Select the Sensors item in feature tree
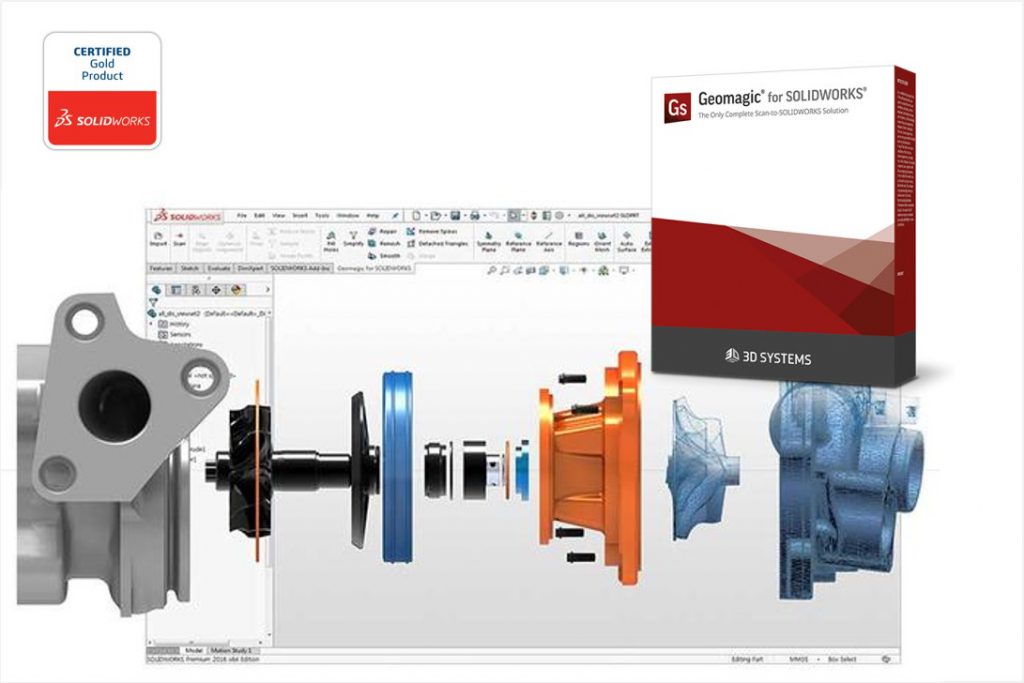Image resolution: width=1024 pixels, height=683 pixels. (174, 334)
